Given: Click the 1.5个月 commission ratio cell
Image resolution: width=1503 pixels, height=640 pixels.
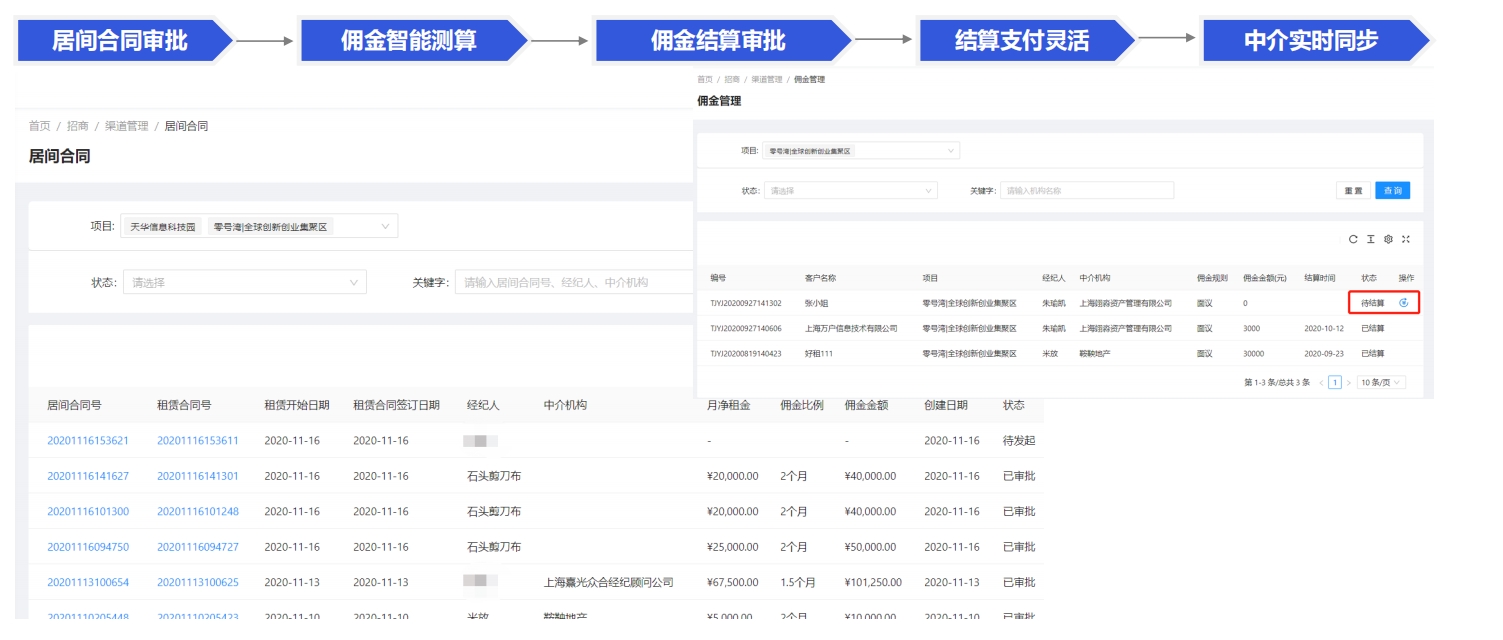Looking at the screenshot, I should click(x=798, y=583).
